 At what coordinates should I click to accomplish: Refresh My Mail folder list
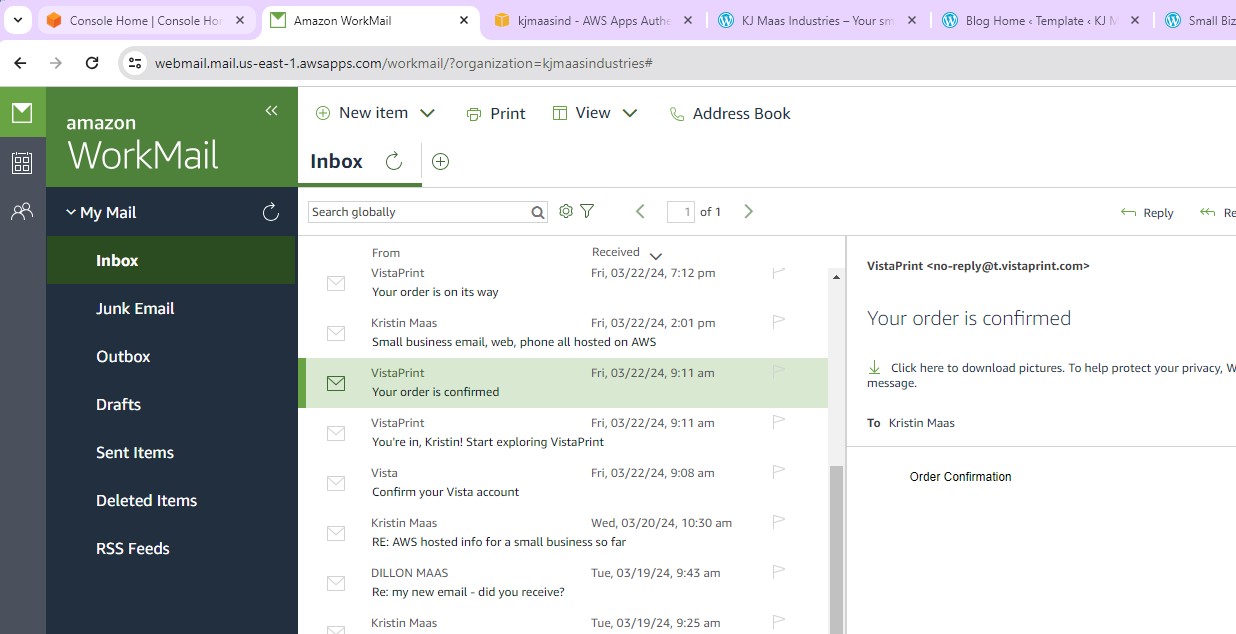(x=270, y=212)
